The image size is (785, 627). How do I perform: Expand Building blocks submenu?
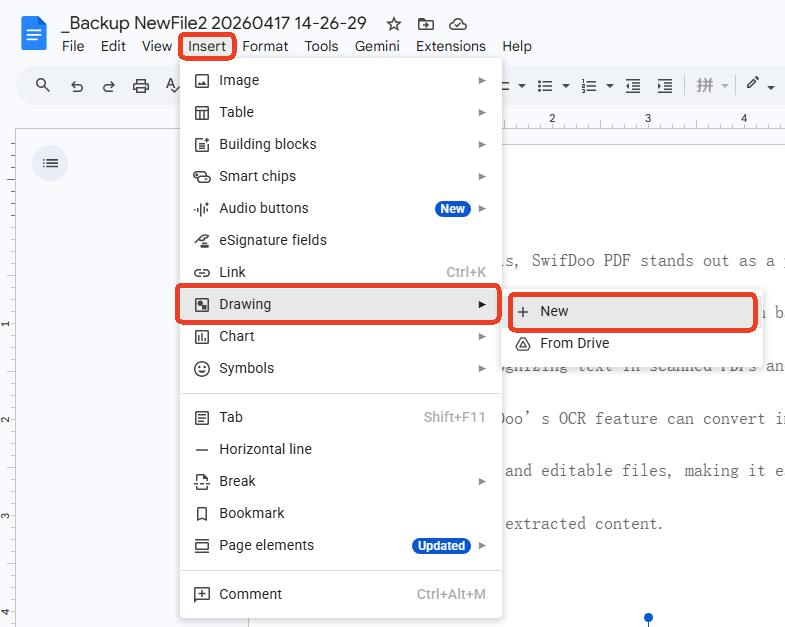pos(340,144)
